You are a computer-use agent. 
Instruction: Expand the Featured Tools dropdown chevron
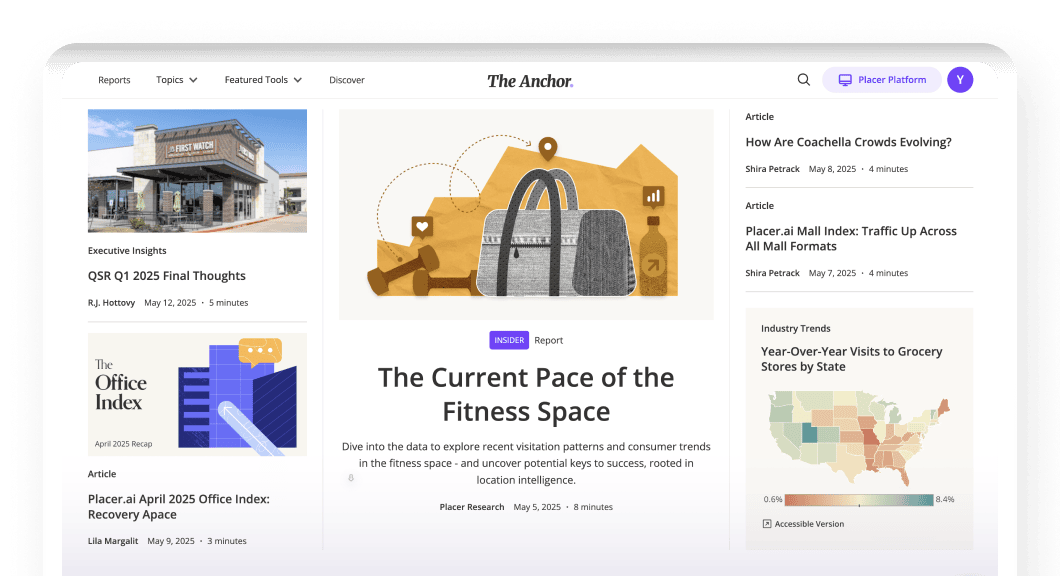pyautogui.click(x=297, y=80)
